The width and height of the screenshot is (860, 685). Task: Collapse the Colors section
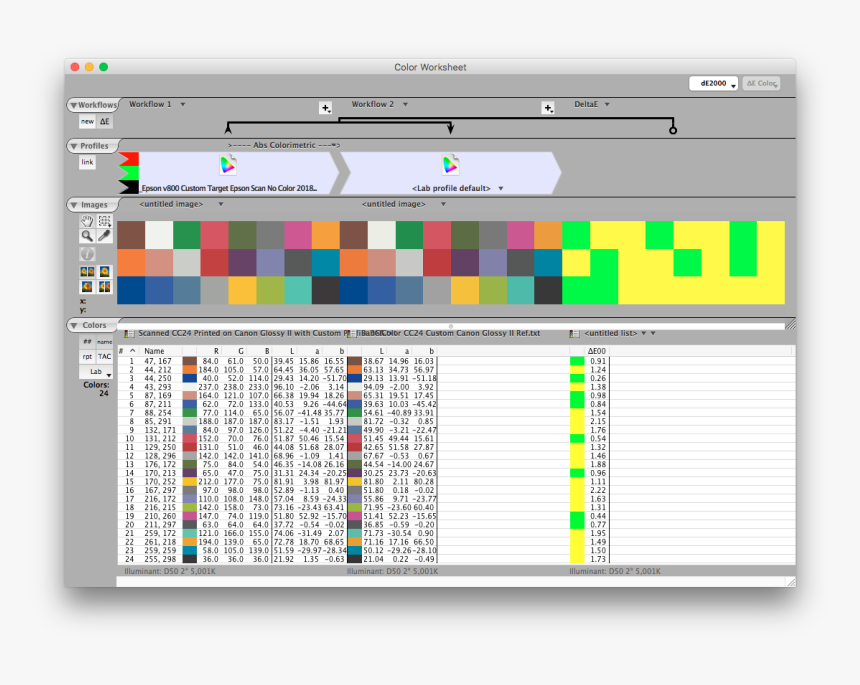73,326
